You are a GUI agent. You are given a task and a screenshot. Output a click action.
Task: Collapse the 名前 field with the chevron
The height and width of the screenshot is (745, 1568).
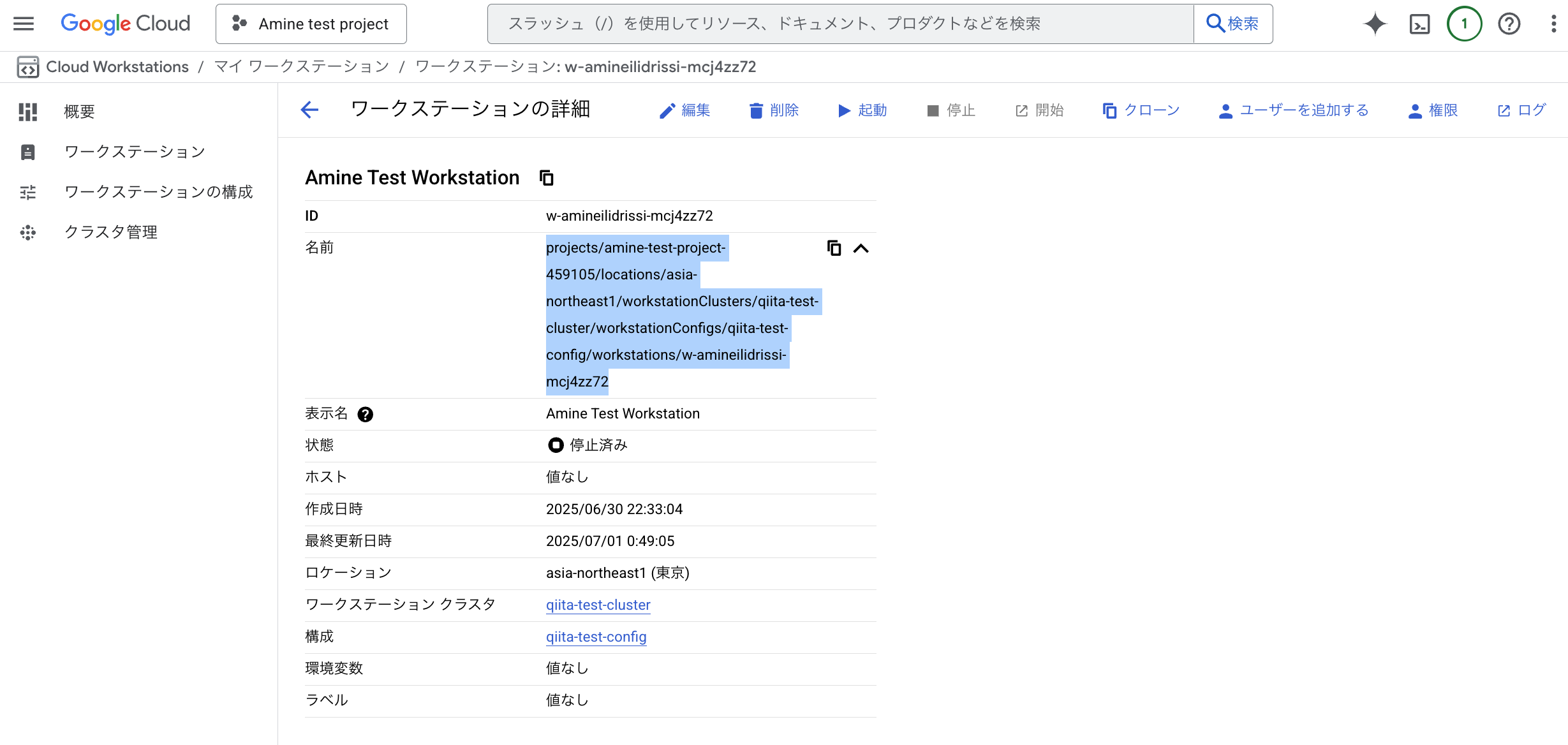pos(862,248)
